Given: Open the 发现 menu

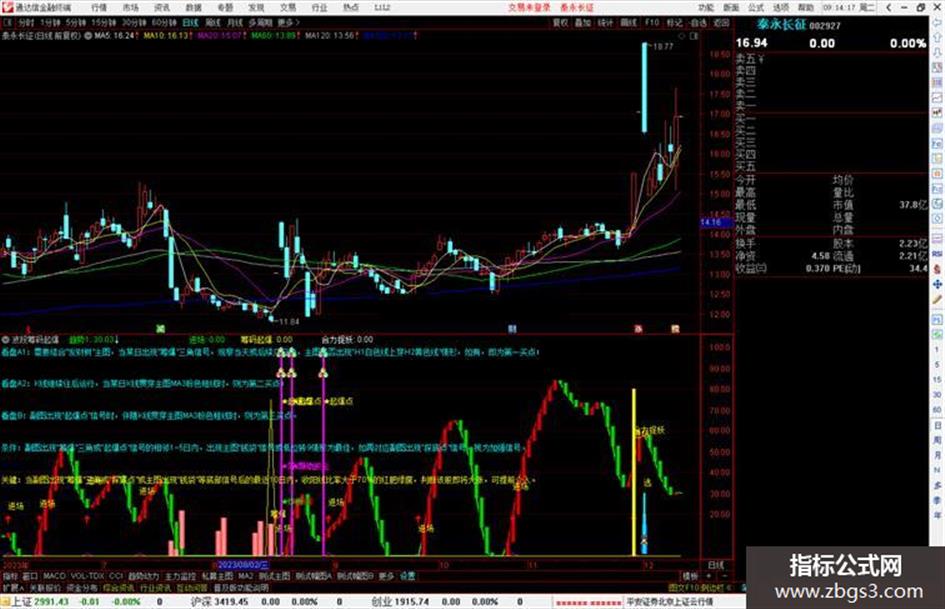Looking at the screenshot, I should click(256, 8).
